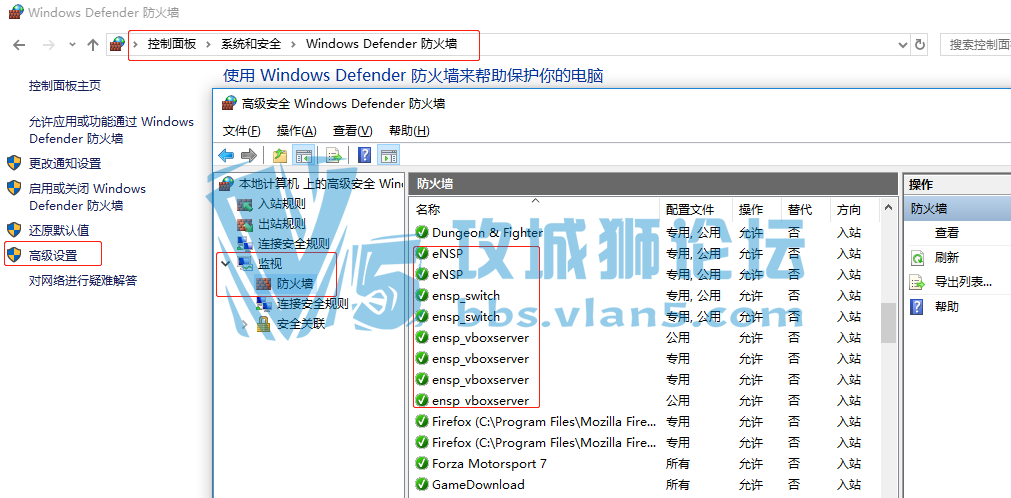Image resolution: width=1011 pixels, height=498 pixels.
Task: Collapse the 监视 tree node
Action: point(225,263)
